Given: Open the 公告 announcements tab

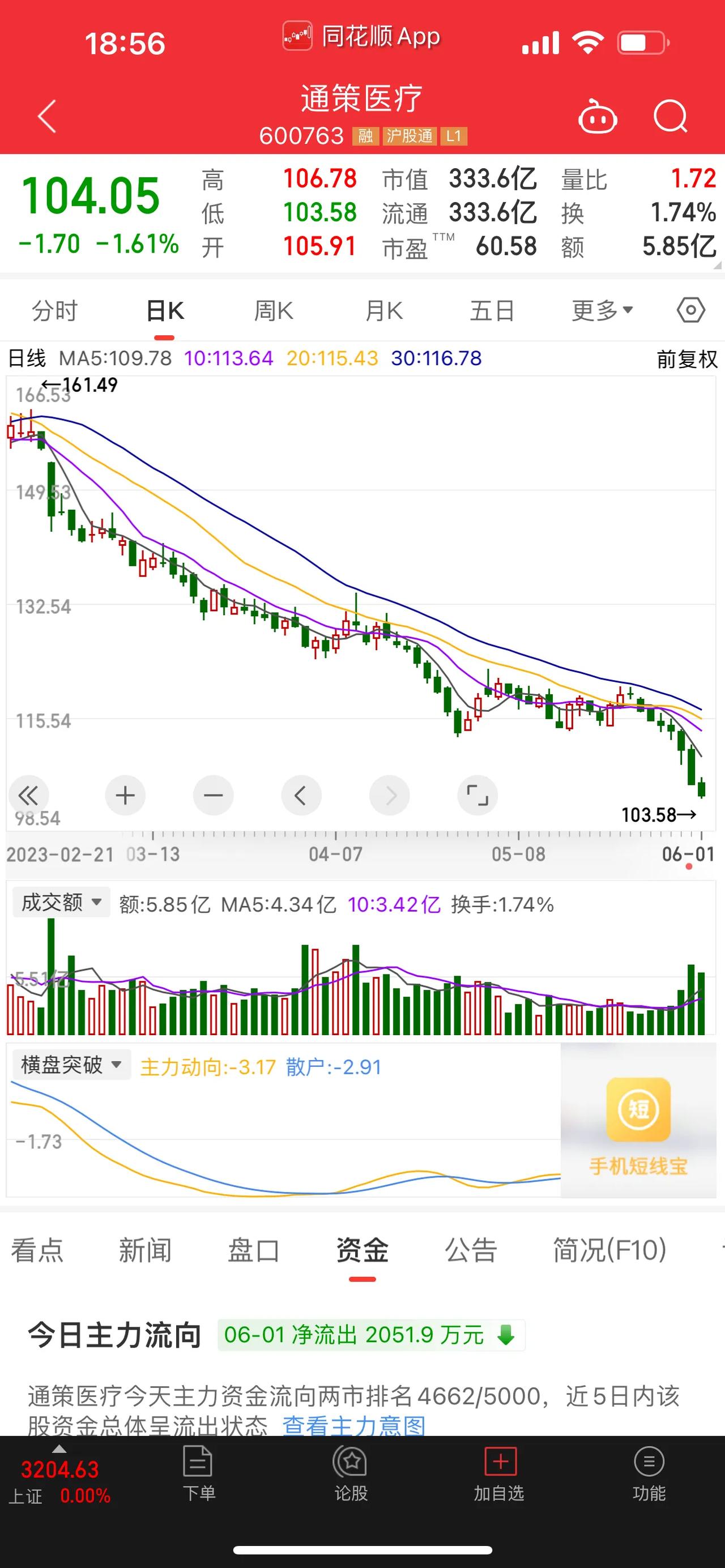Looking at the screenshot, I should [471, 1250].
